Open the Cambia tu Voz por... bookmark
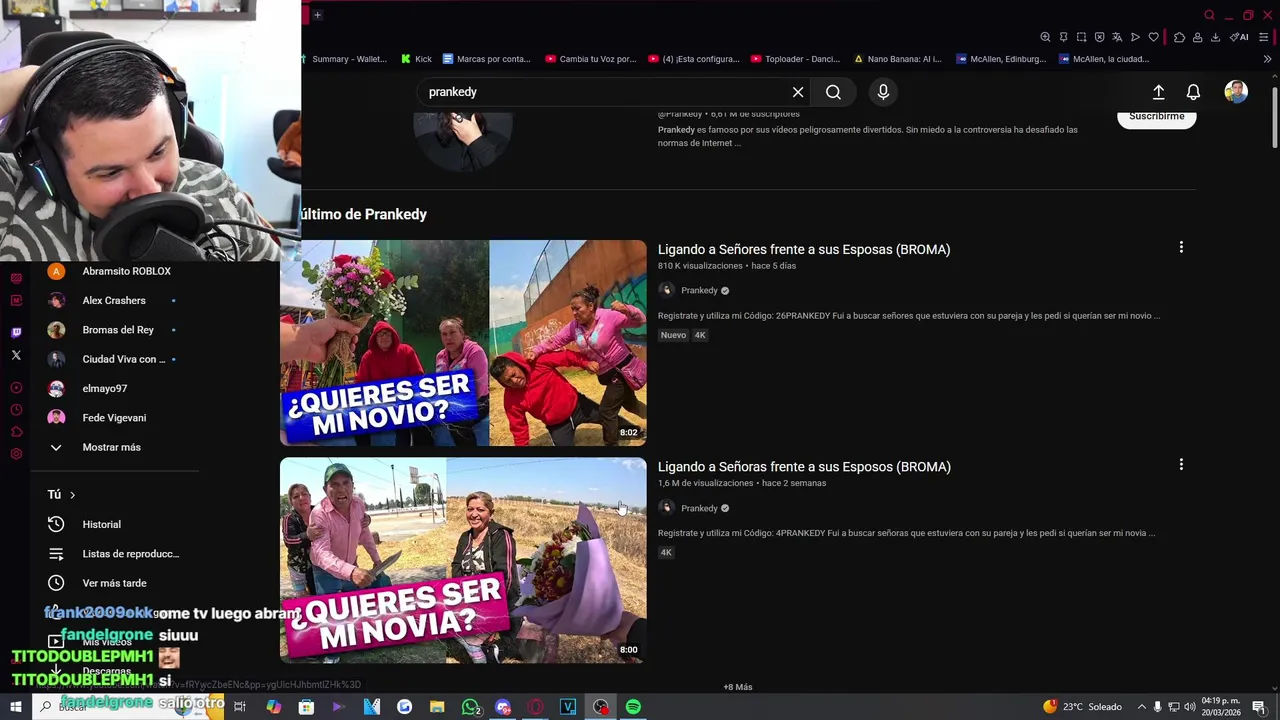 (591, 59)
